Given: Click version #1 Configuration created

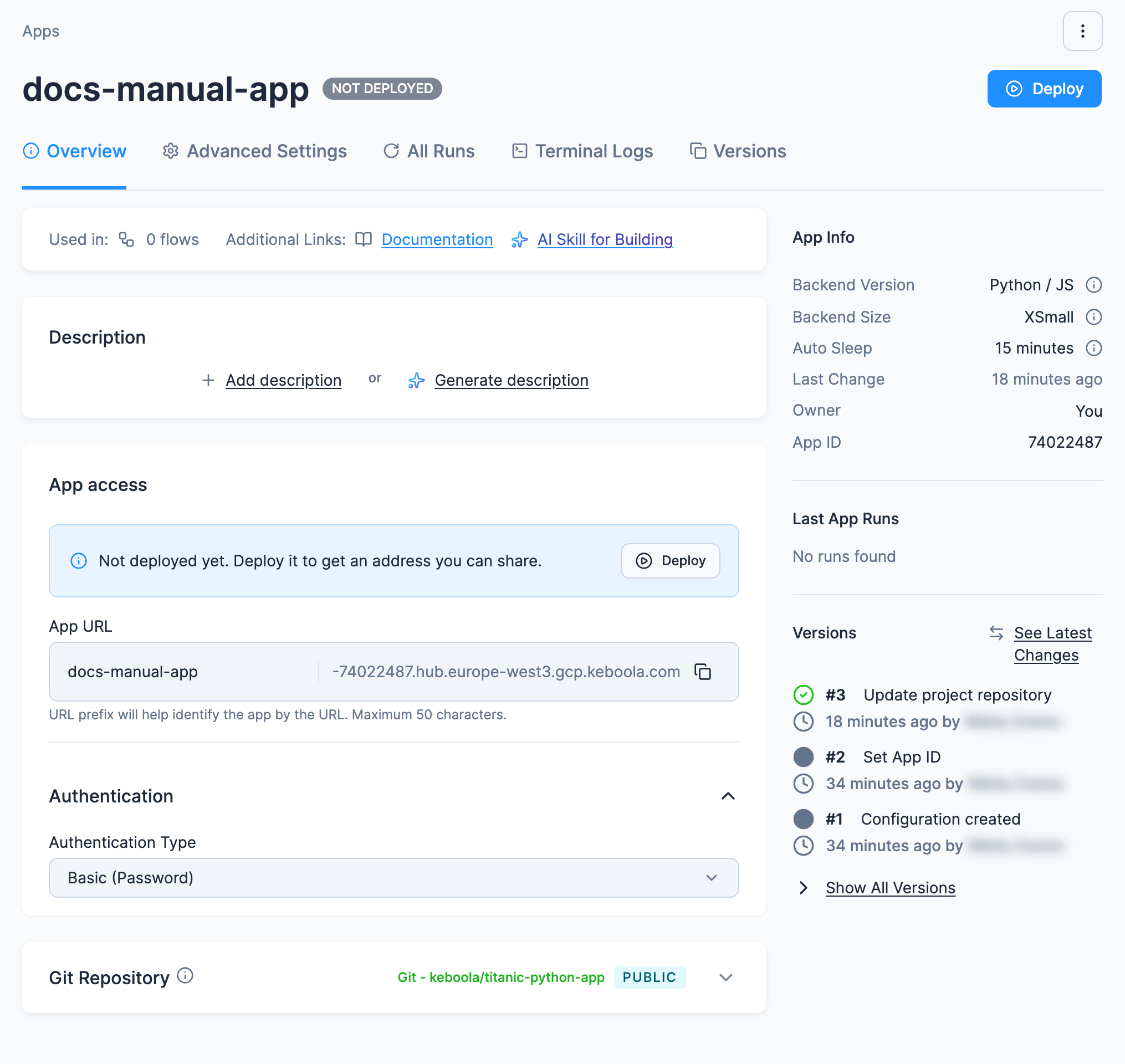Looking at the screenshot, I should click(x=923, y=819).
